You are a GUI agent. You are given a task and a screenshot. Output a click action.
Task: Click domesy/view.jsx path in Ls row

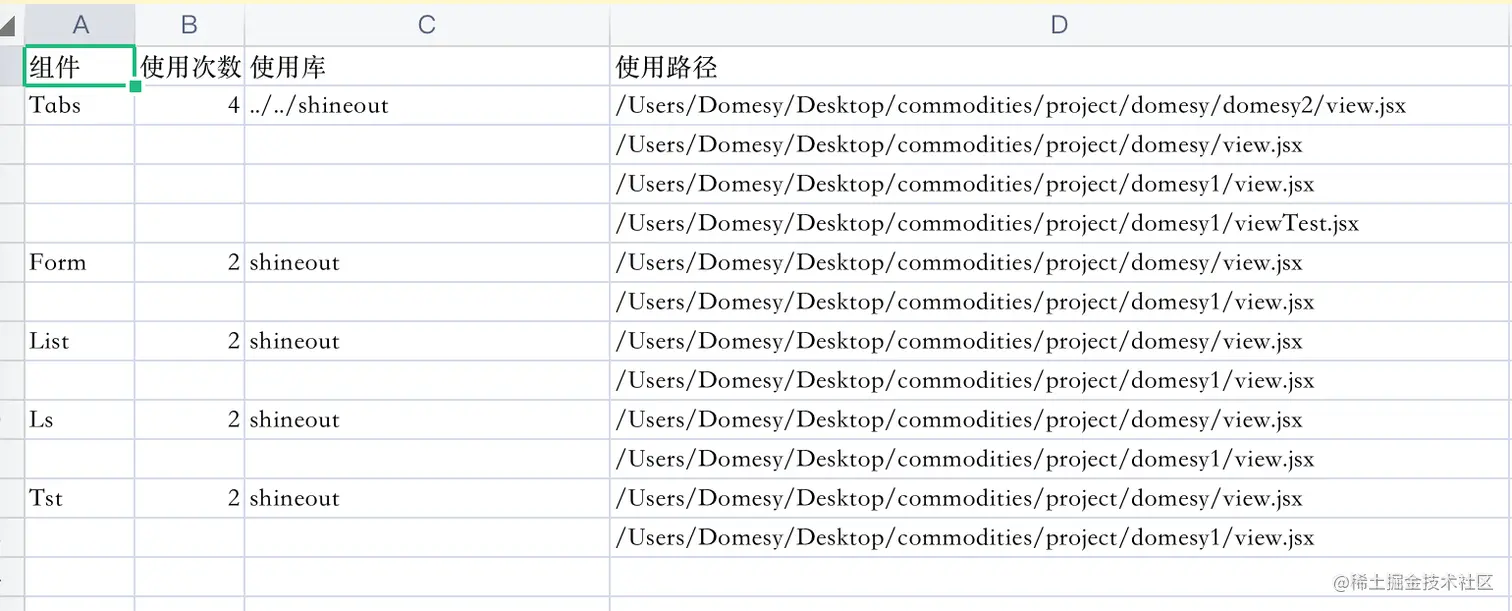coord(1060,419)
